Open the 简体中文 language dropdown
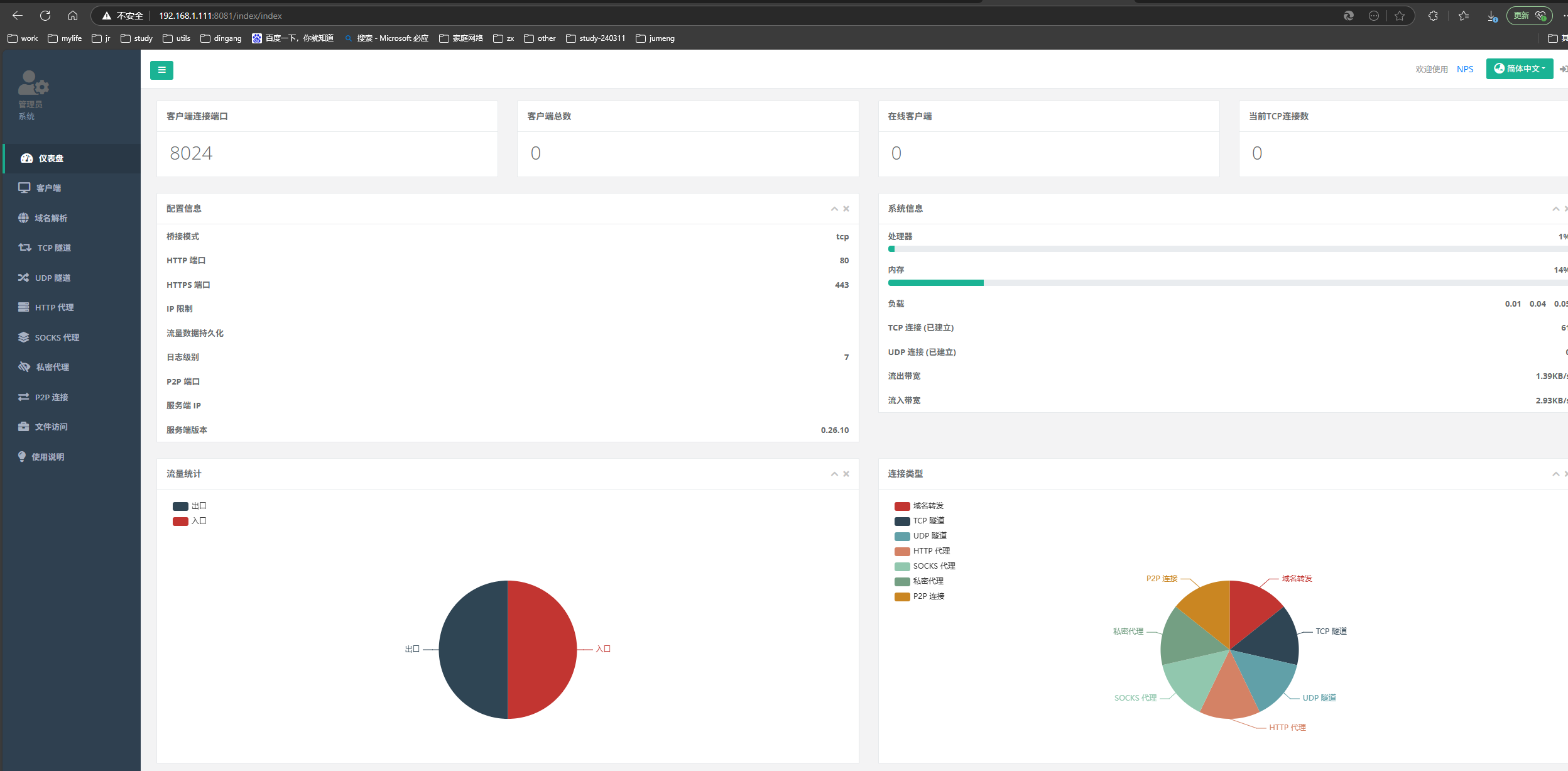The image size is (1568, 771). (x=1519, y=69)
